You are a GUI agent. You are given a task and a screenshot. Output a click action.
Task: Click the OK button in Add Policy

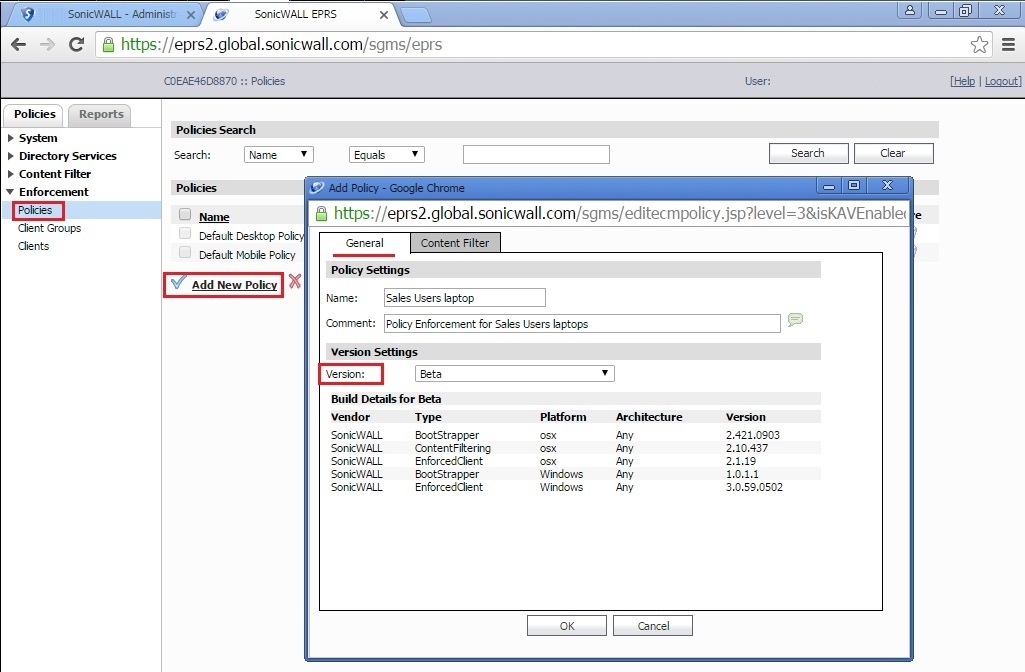point(566,626)
